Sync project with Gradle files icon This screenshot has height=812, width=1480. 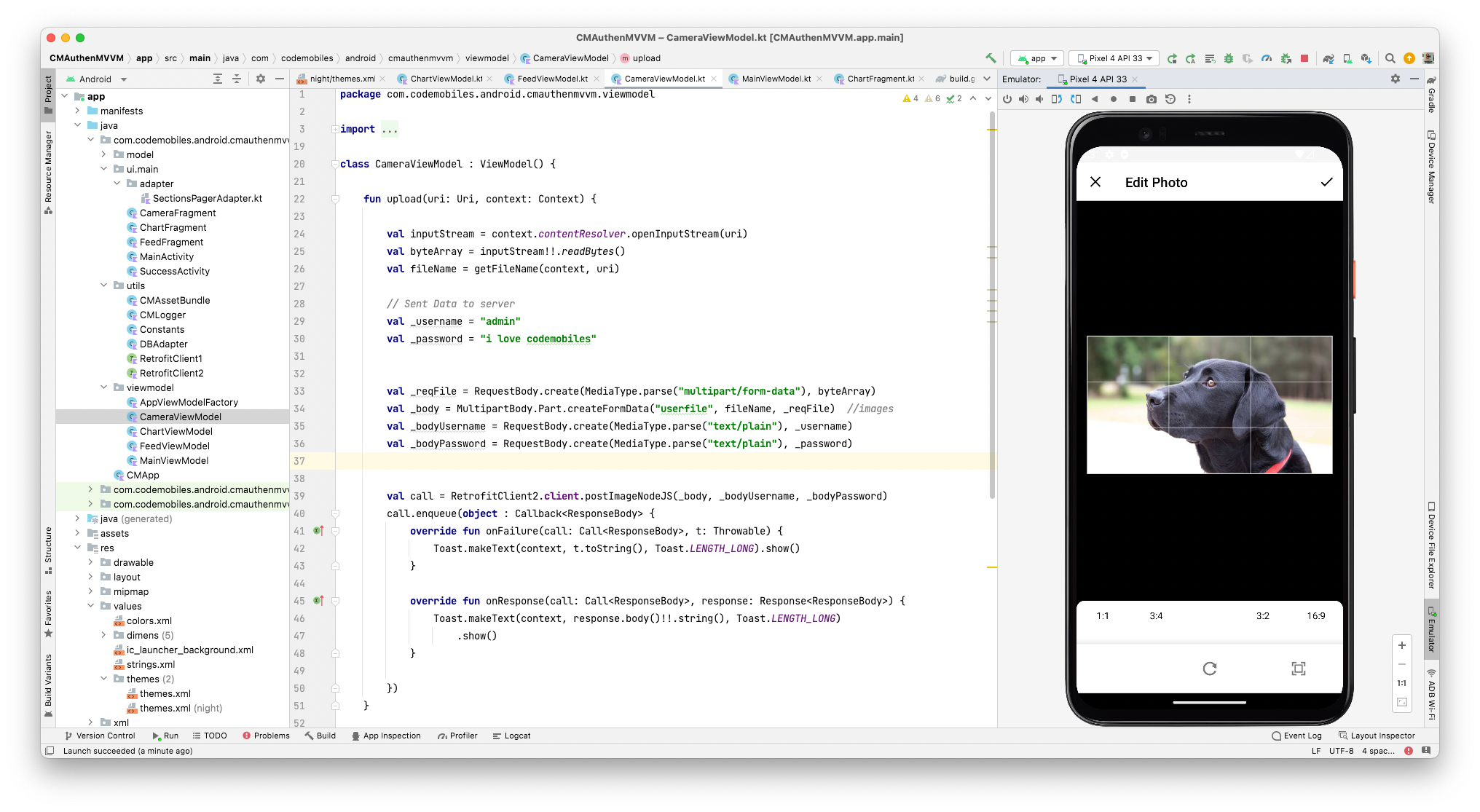click(1329, 58)
